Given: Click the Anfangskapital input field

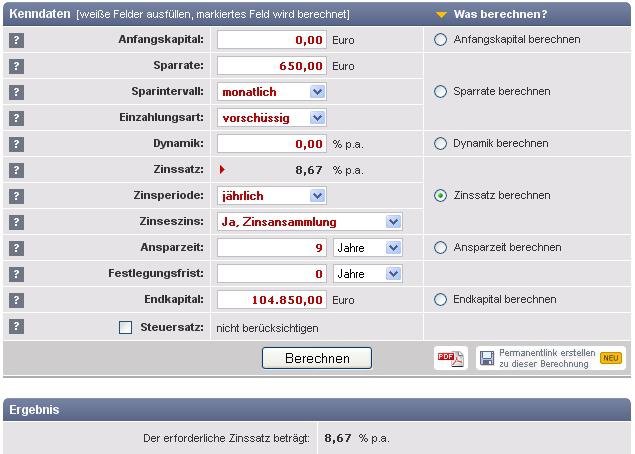Looking at the screenshot, I should click(272, 40).
